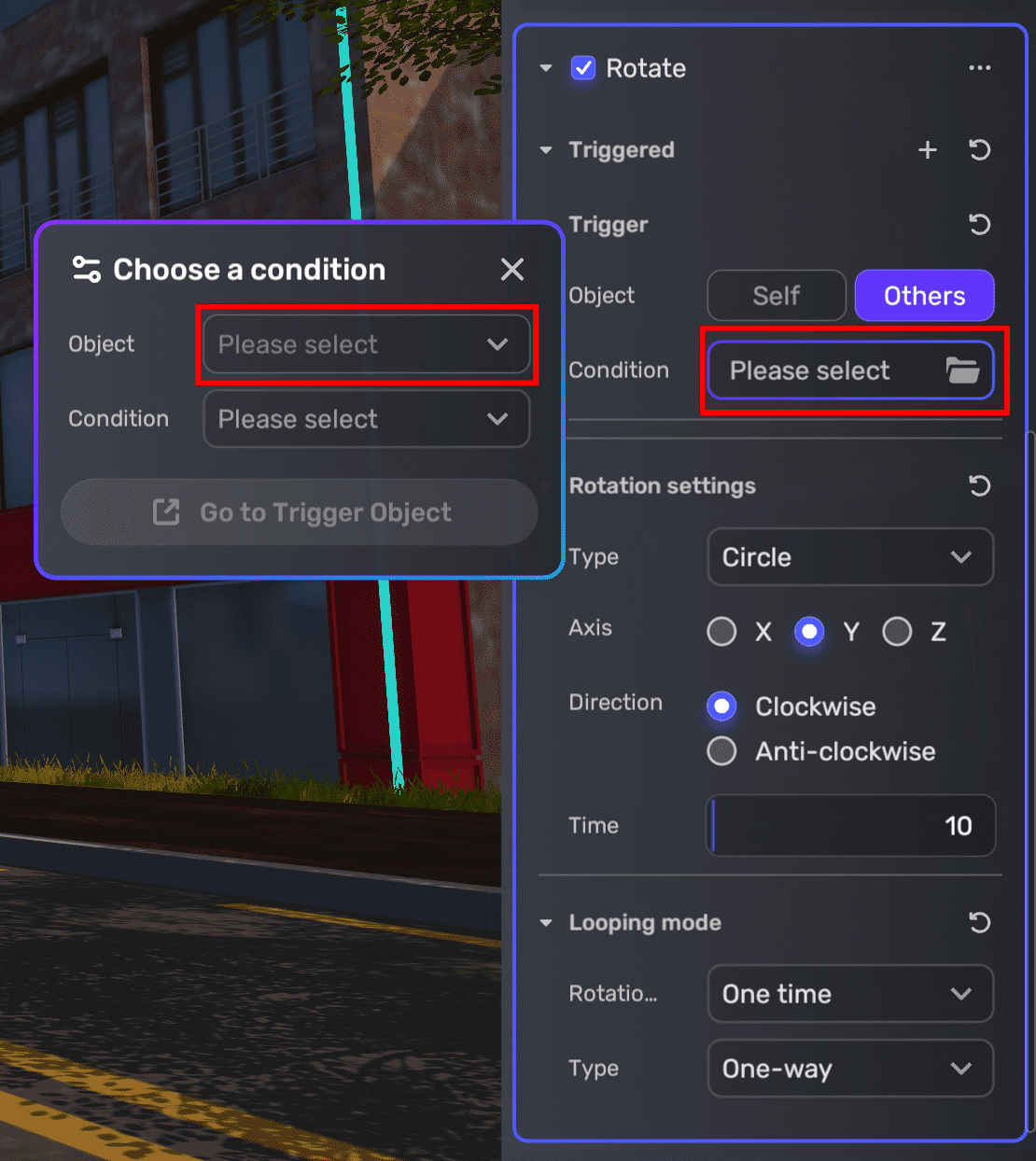1036x1161 pixels.
Task: Select the Z axis radio button
Action: tap(897, 632)
